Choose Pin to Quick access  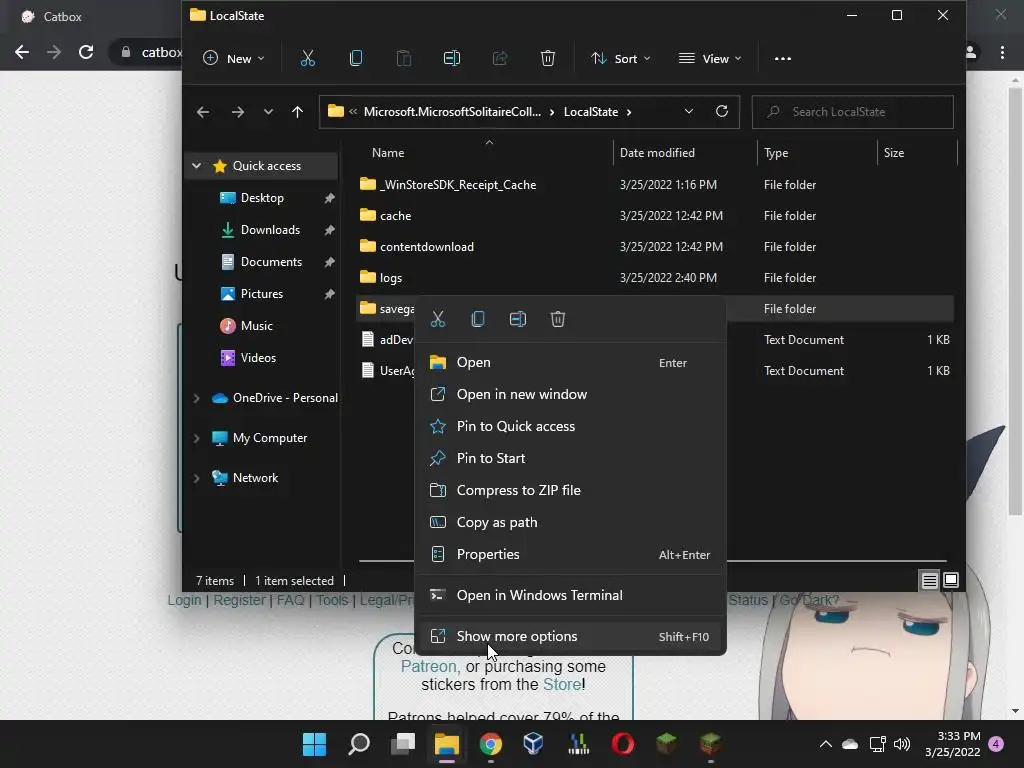570,426
